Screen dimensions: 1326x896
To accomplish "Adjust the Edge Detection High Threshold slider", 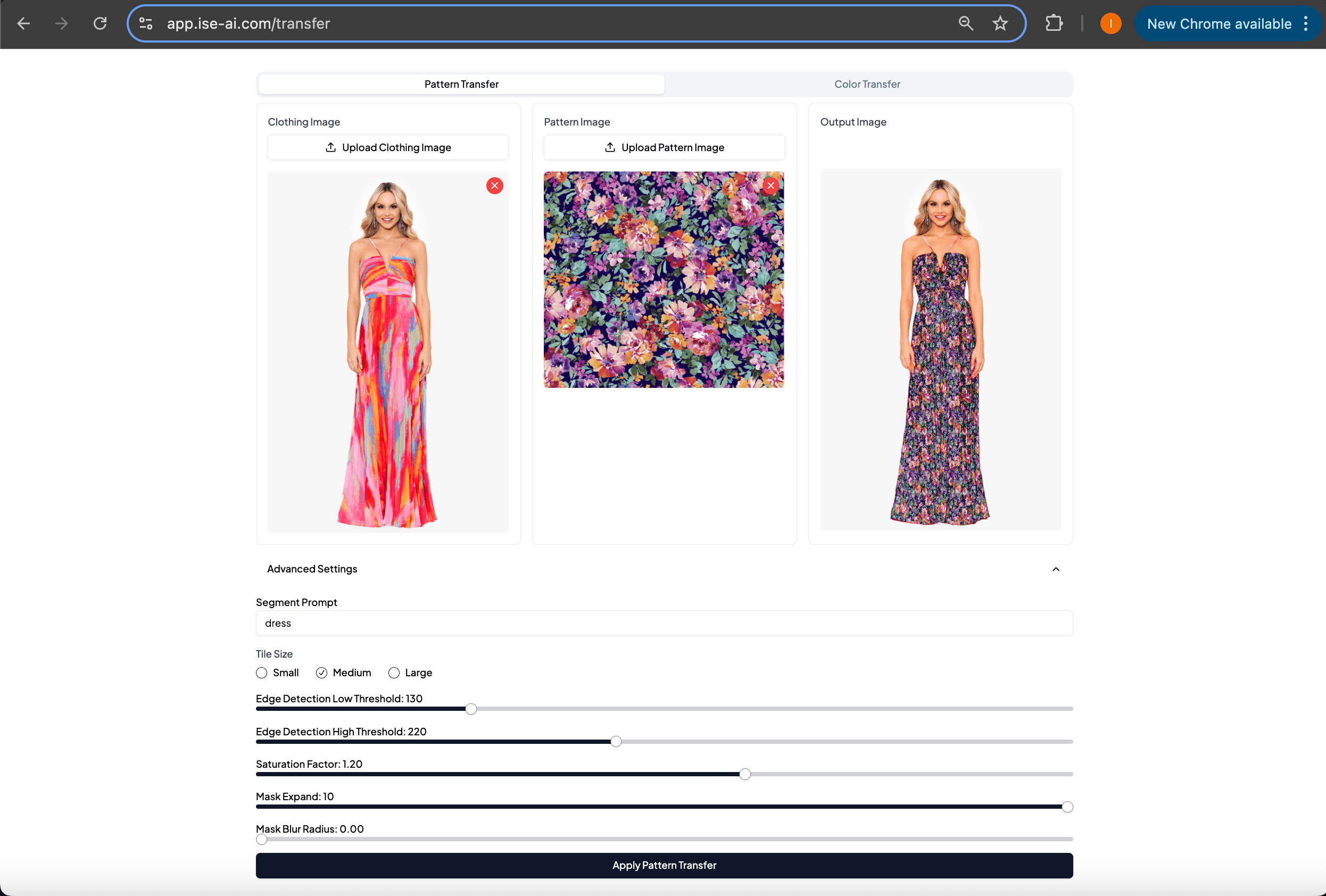I will coord(614,741).
